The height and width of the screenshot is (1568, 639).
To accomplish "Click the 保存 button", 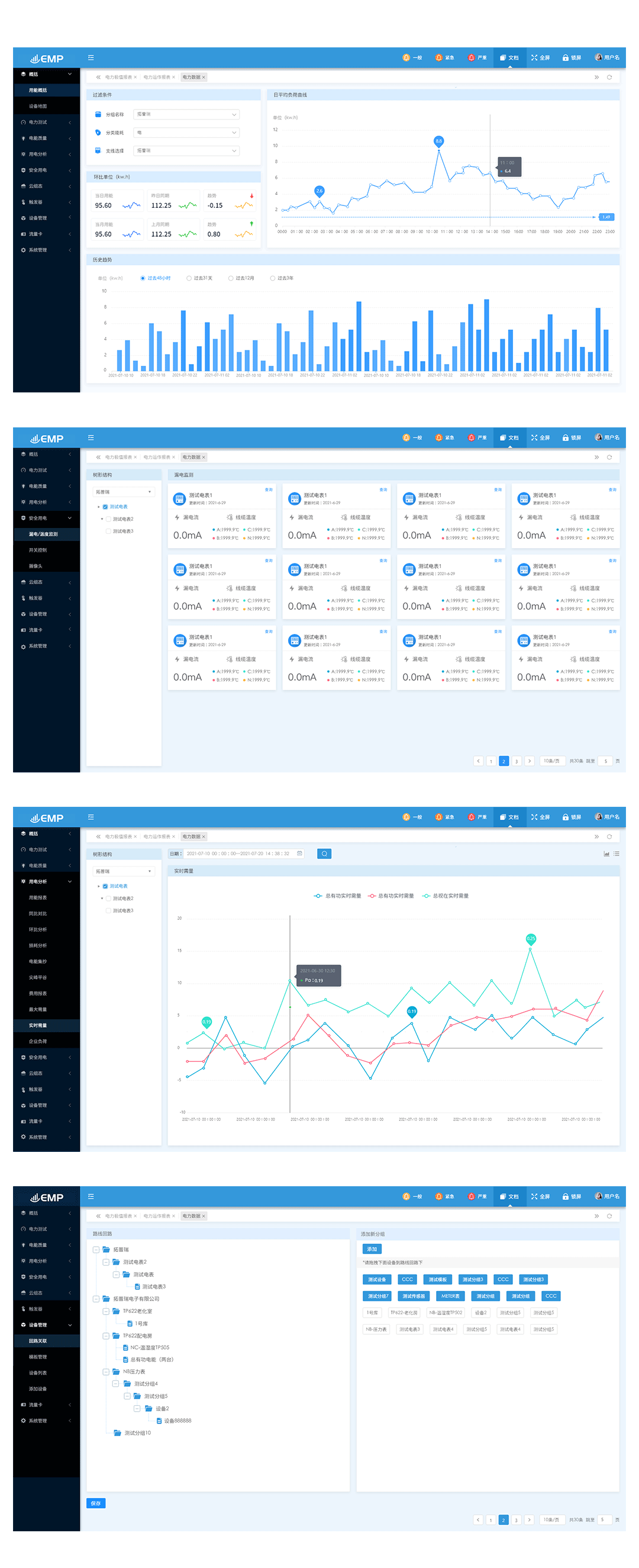I will click(95, 1503).
